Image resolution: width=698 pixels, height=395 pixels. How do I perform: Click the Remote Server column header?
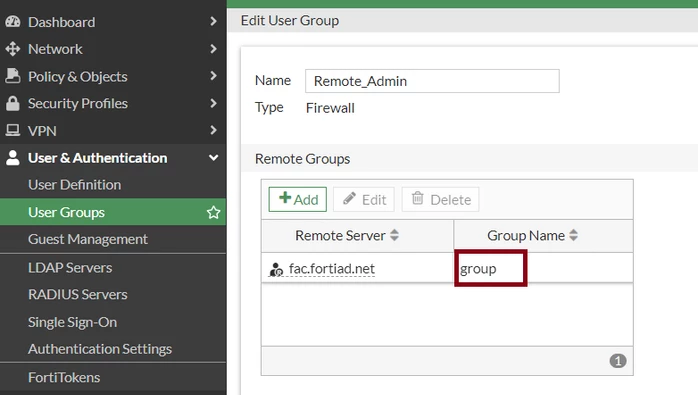point(357,236)
